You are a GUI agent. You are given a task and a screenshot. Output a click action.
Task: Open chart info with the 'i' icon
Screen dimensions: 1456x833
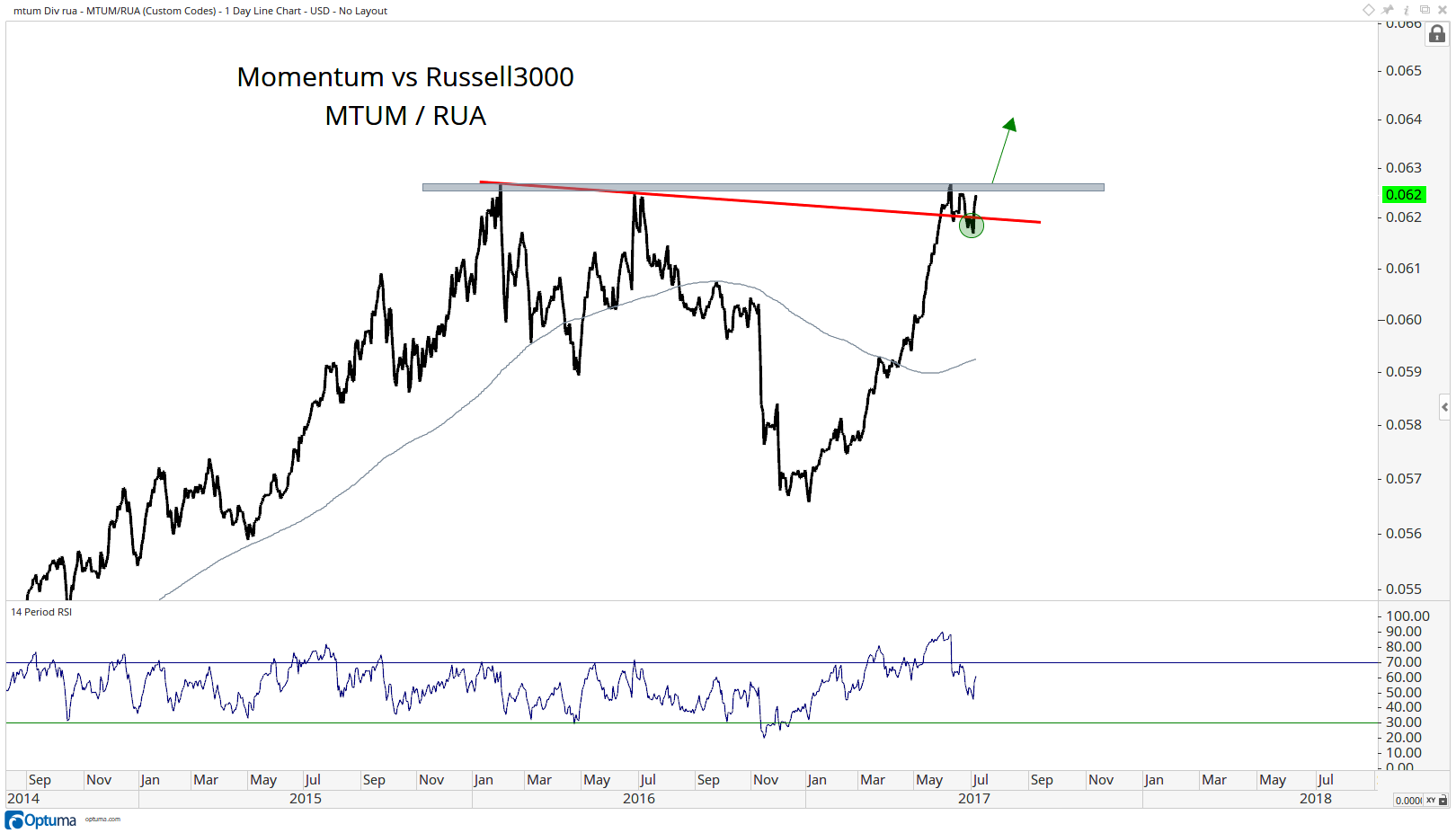1407,10
